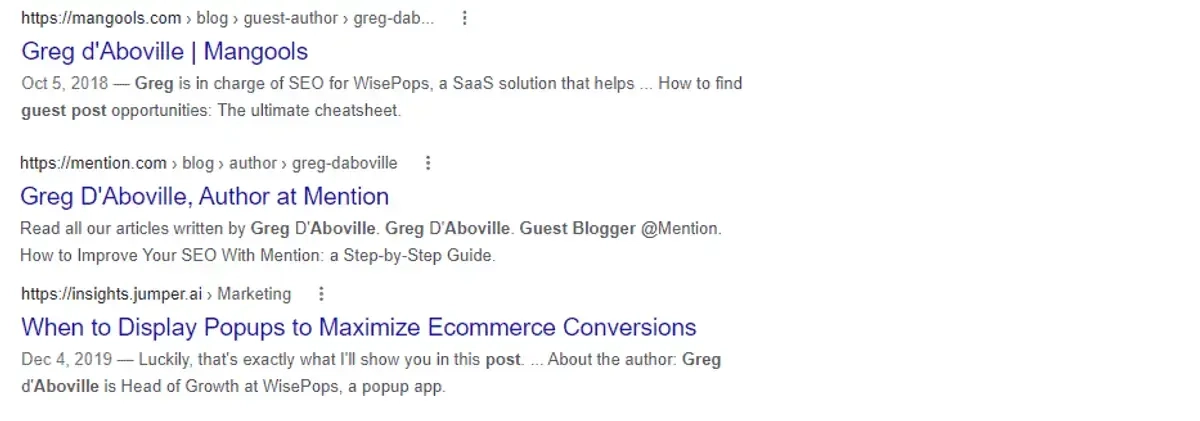Open the three-dot menu beside the mention.com result

[428, 163]
